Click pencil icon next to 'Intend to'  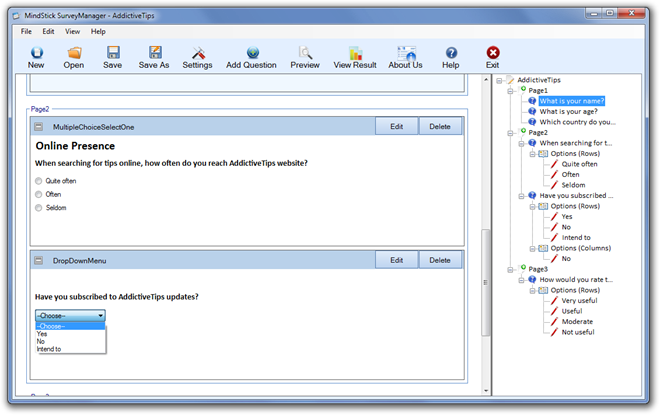[x=554, y=238]
